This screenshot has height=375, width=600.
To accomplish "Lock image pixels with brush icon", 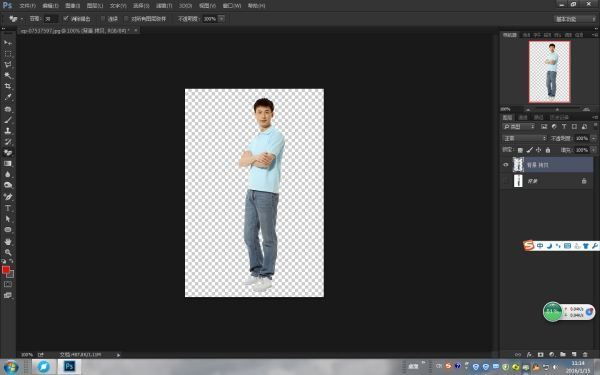I will [529, 150].
